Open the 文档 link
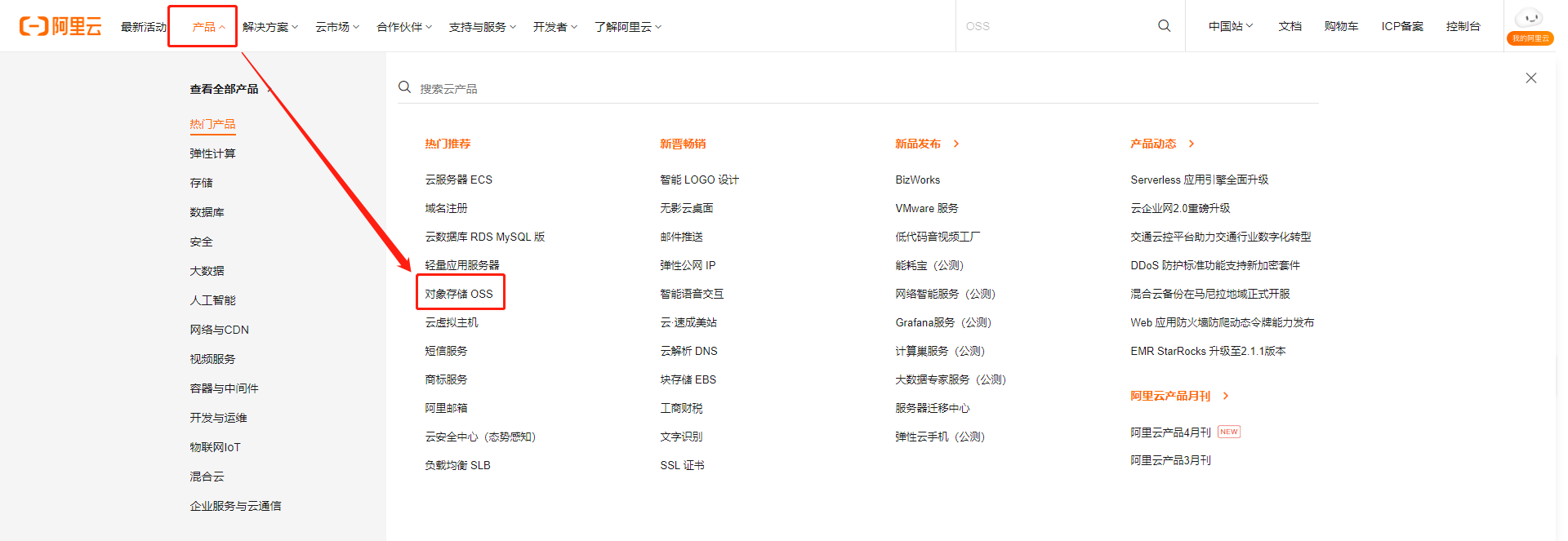The image size is (1568, 541). (1290, 26)
